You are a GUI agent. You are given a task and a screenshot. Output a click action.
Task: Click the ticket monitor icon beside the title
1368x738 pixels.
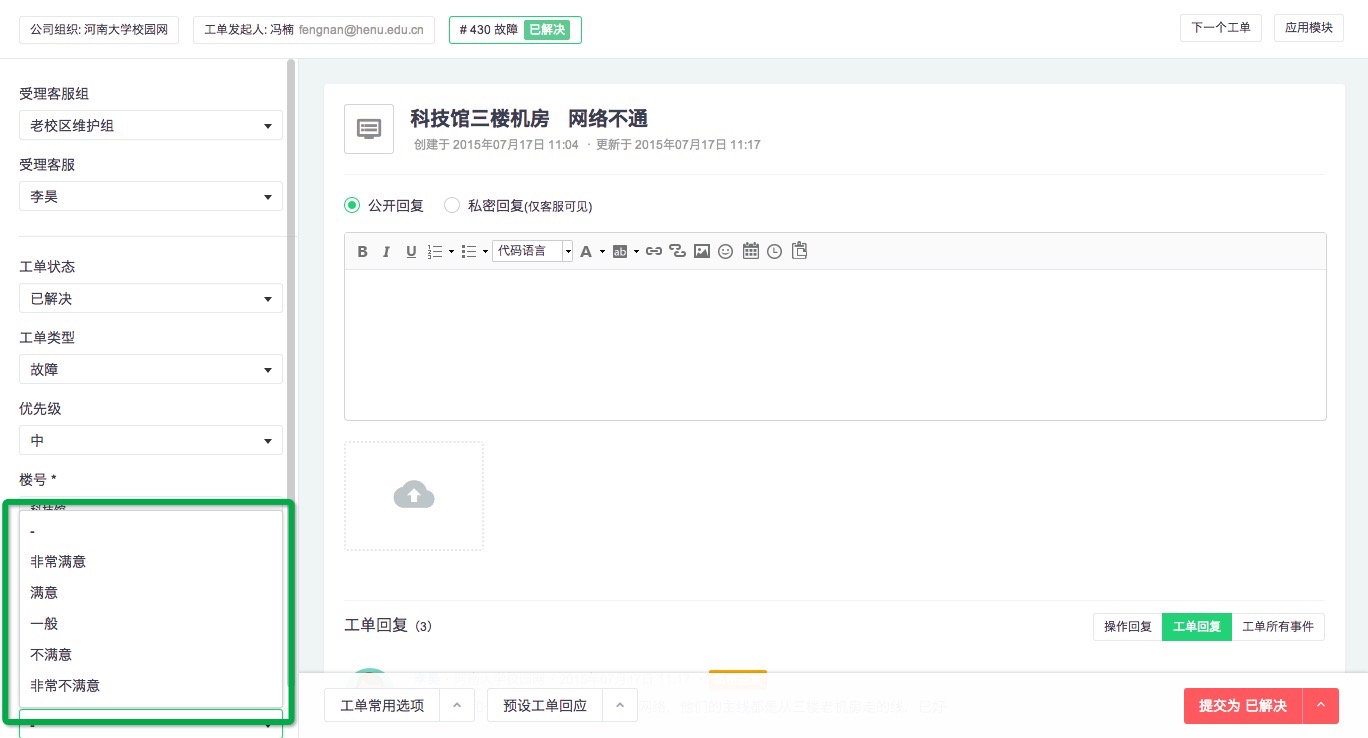[x=369, y=129]
